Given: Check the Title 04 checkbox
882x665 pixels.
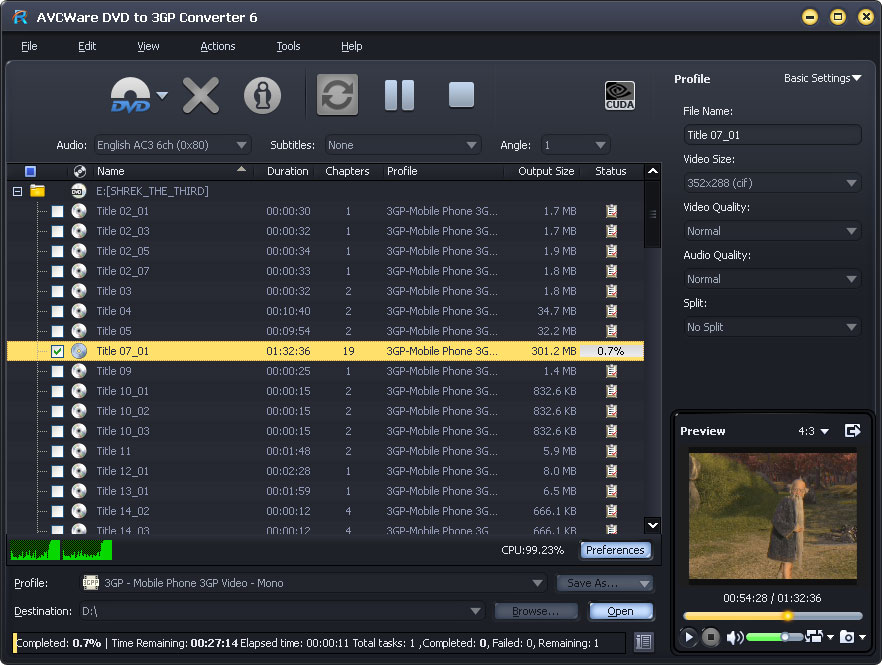Looking at the screenshot, I should click(57, 311).
